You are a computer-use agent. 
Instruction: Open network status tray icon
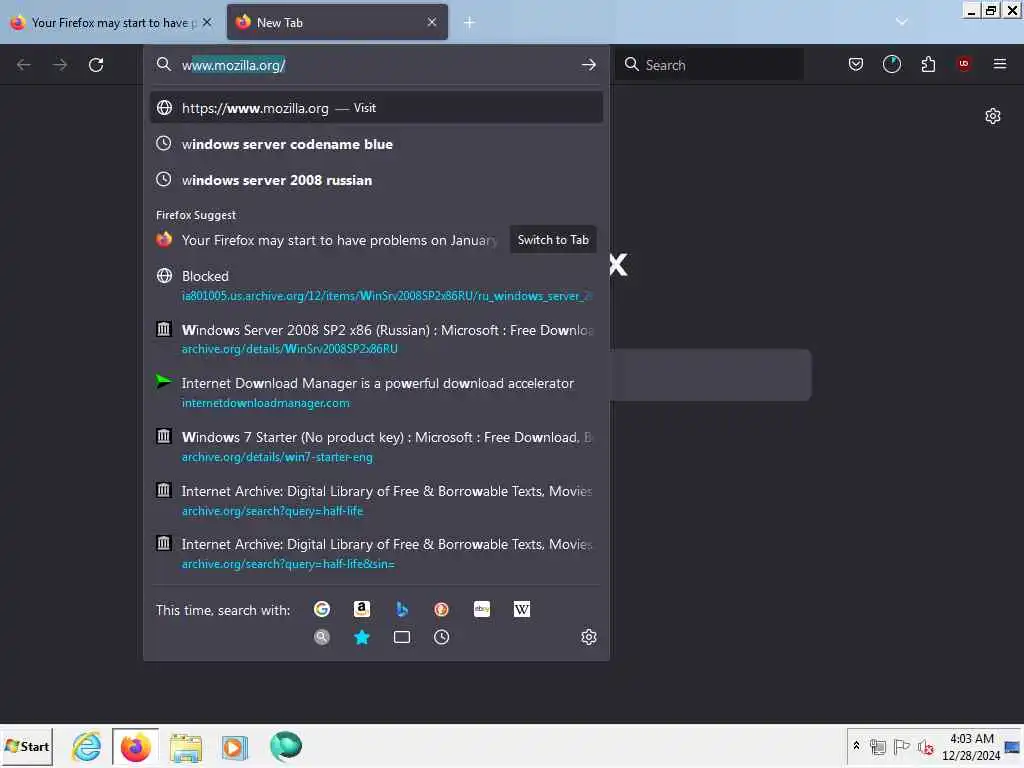pos(878,746)
